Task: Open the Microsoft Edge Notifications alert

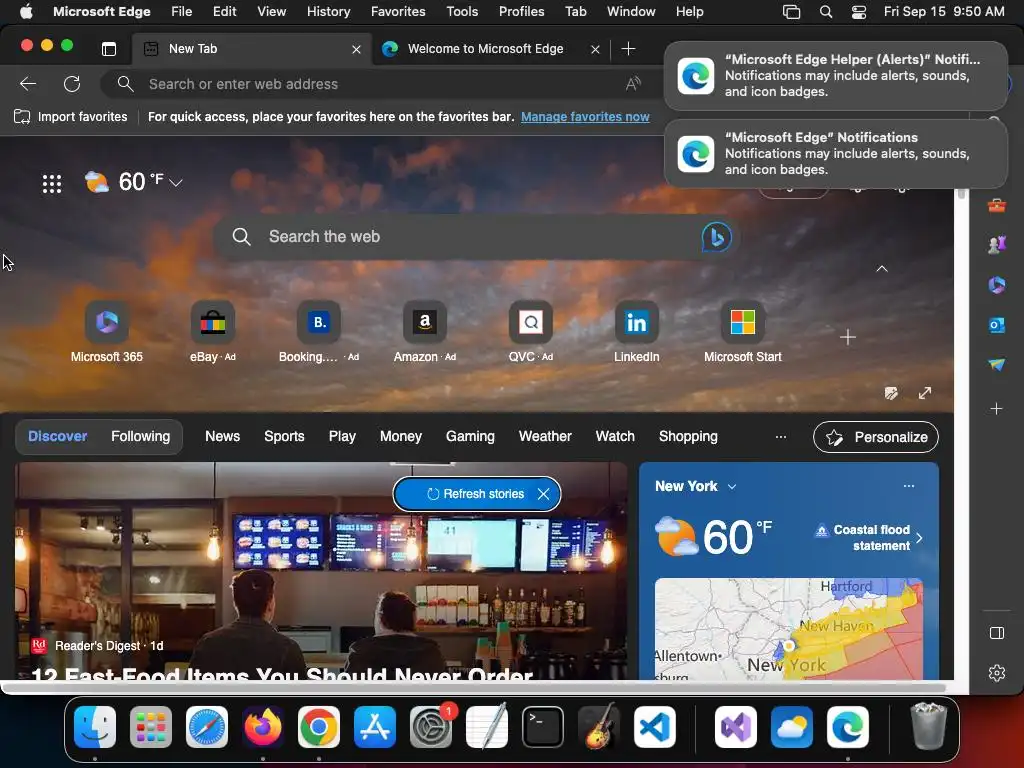Action: tap(836, 153)
